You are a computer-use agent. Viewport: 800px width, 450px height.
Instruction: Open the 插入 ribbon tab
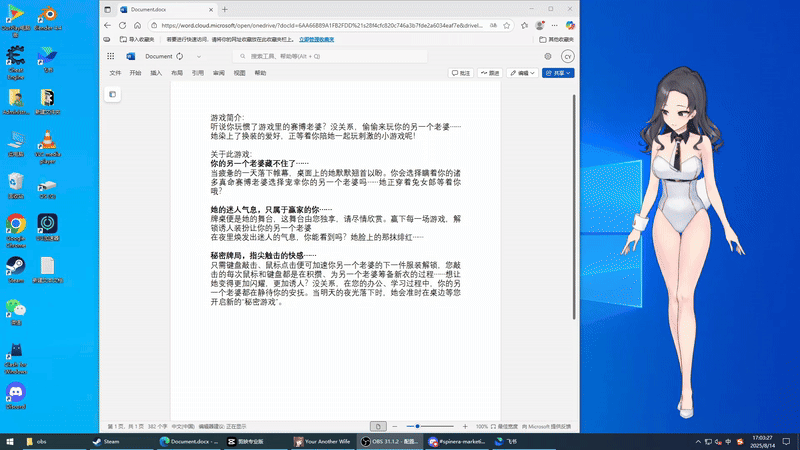pos(156,73)
